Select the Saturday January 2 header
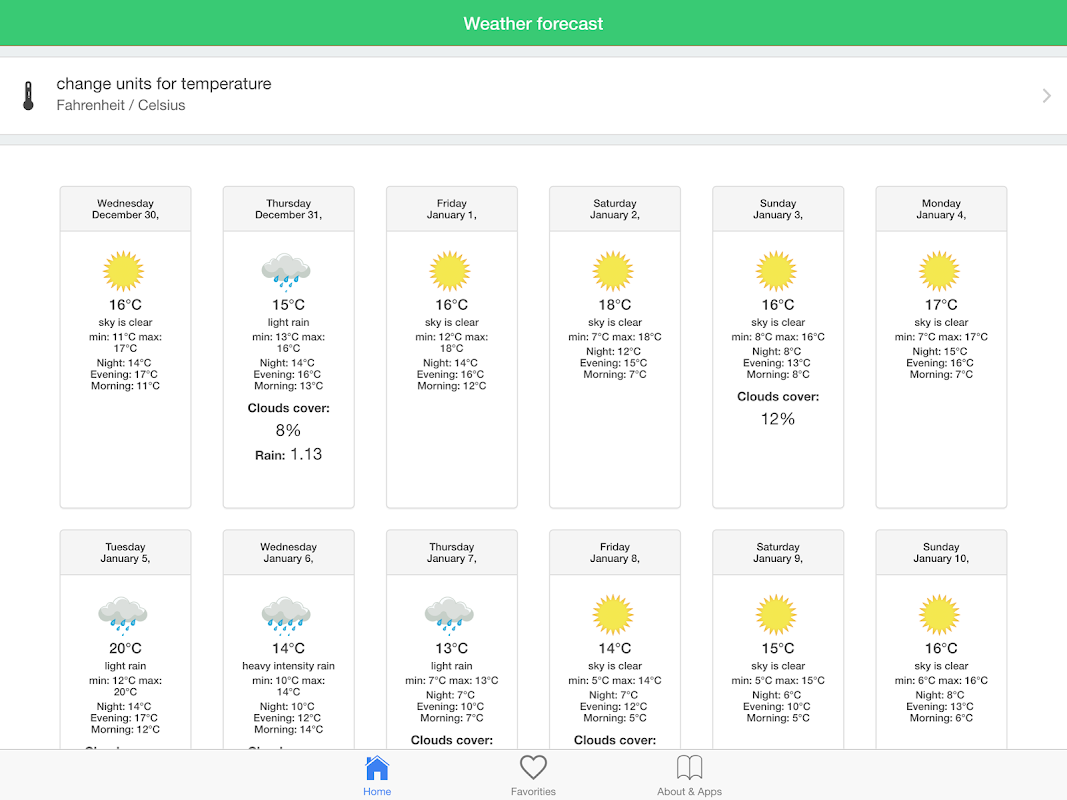The width and height of the screenshot is (1067, 800). tap(615, 209)
